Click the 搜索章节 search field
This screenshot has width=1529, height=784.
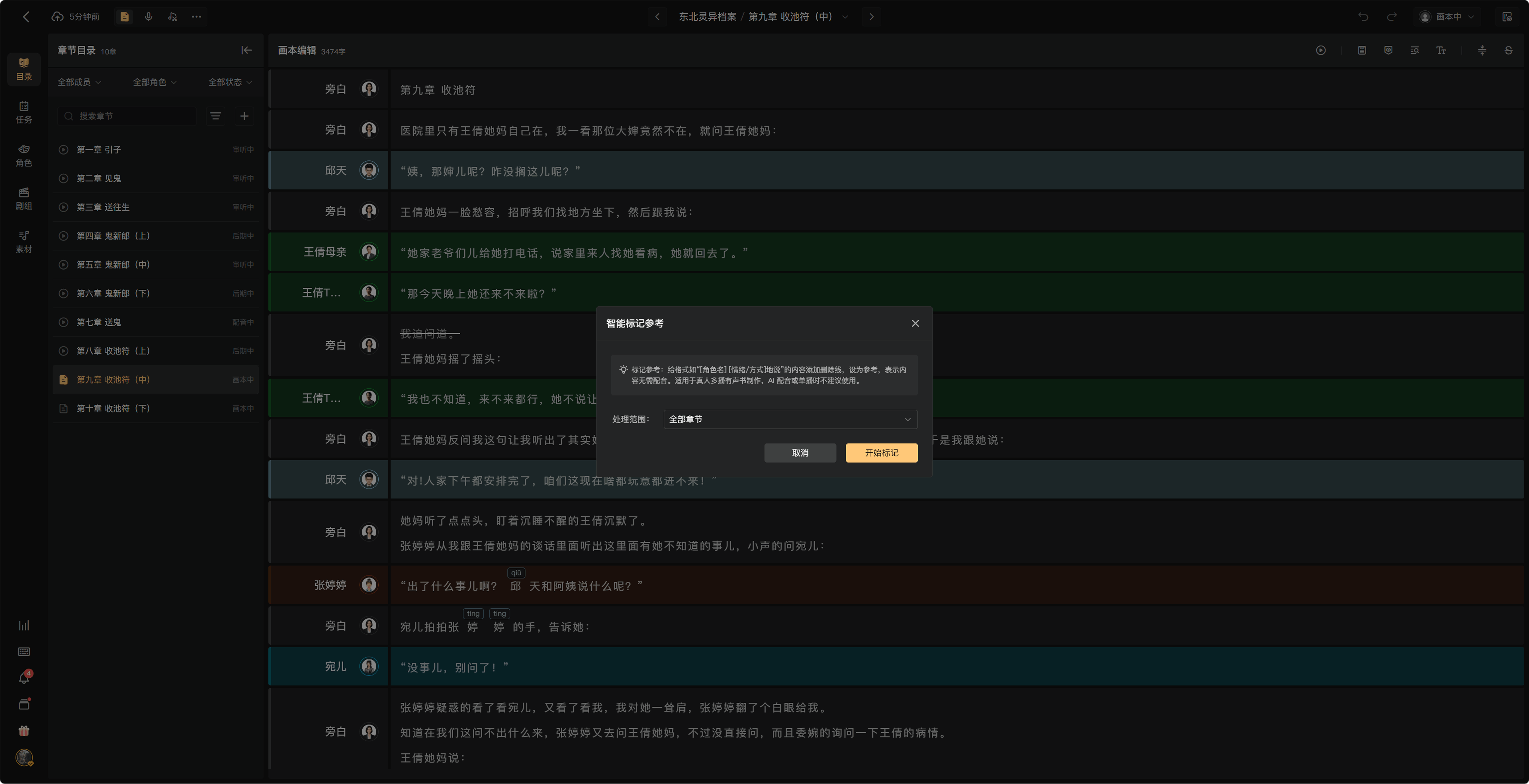coord(127,116)
